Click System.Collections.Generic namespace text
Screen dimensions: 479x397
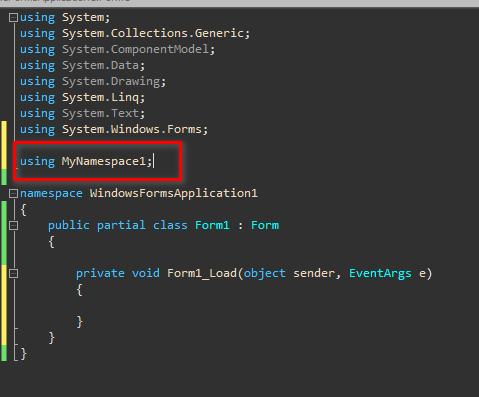point(153,33)
